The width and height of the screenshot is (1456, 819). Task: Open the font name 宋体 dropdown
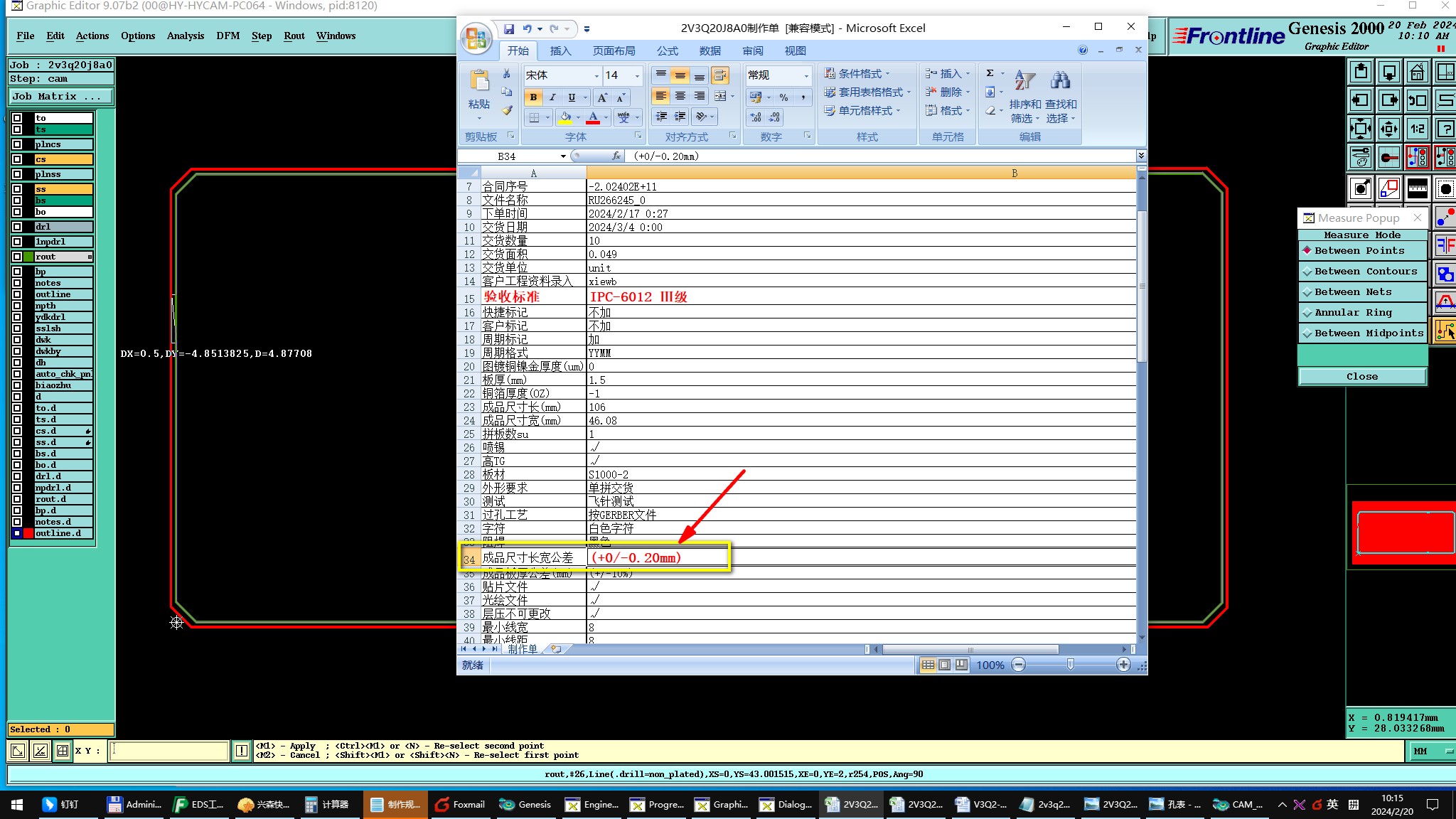click(596, 75)
